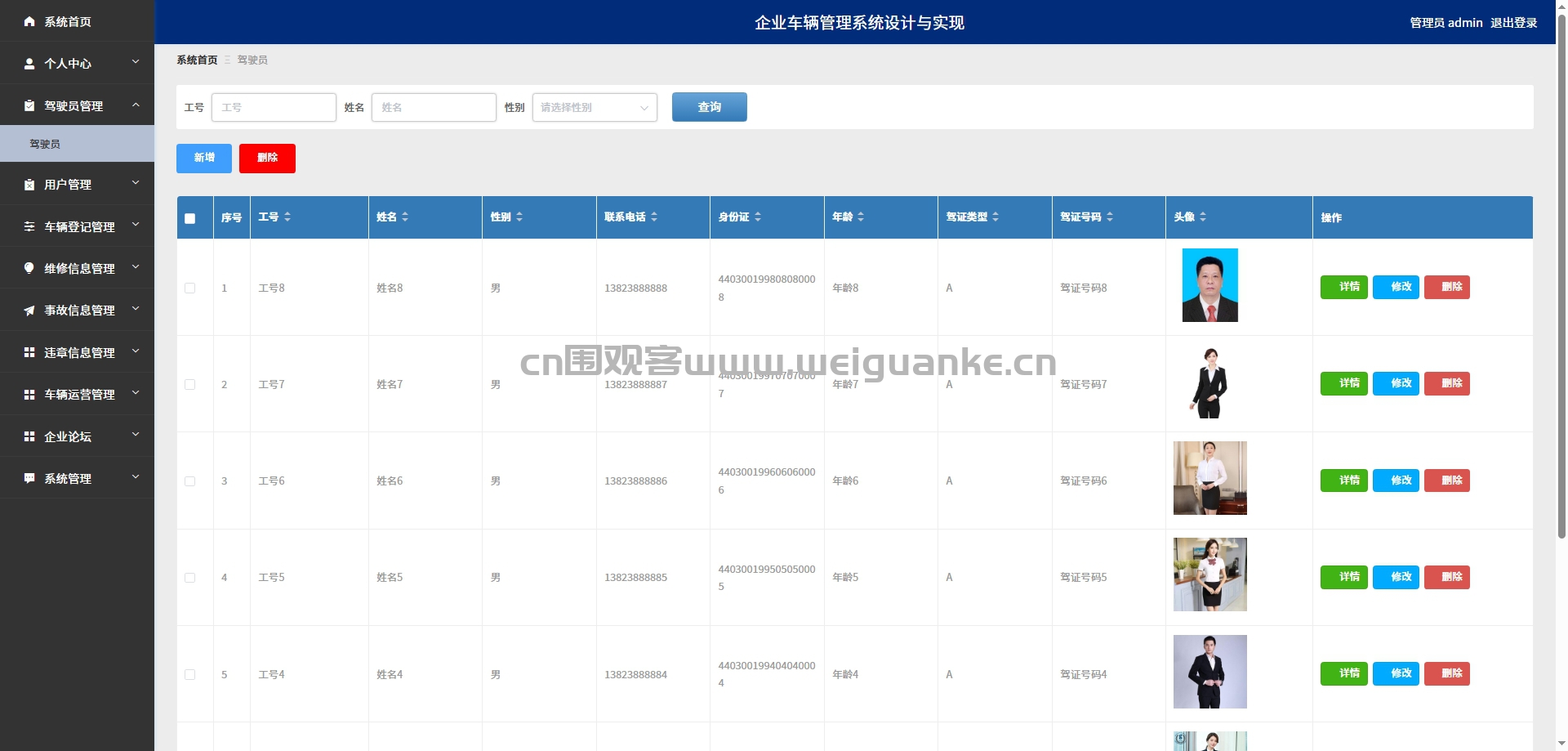This screenshot has width=1568, height=751.
Task: Check the row checkbox for 工号8
Action: click(x=190, y=288)
